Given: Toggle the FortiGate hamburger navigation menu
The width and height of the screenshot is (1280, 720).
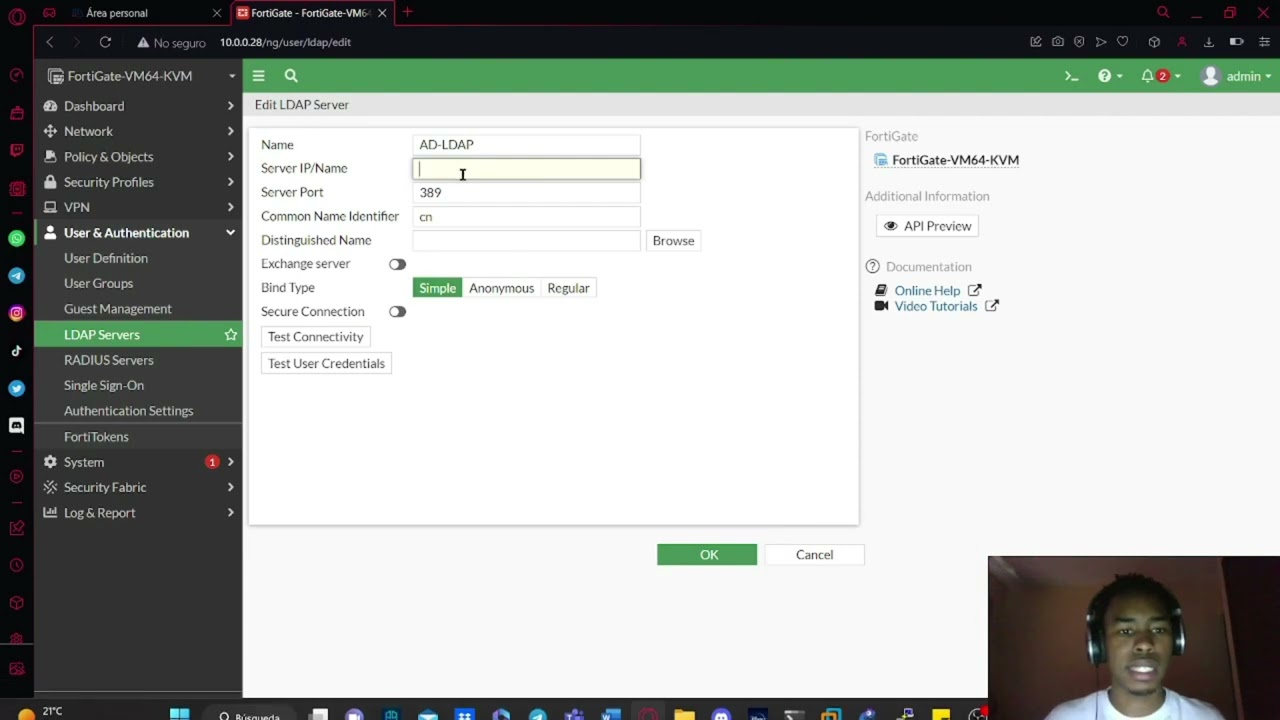Looking at the screenshot, I should [x=258, y=76].
